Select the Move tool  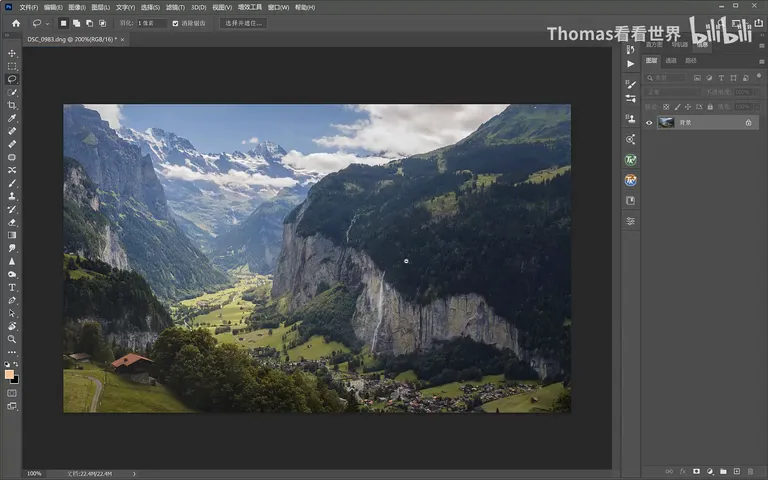point(12,53)
